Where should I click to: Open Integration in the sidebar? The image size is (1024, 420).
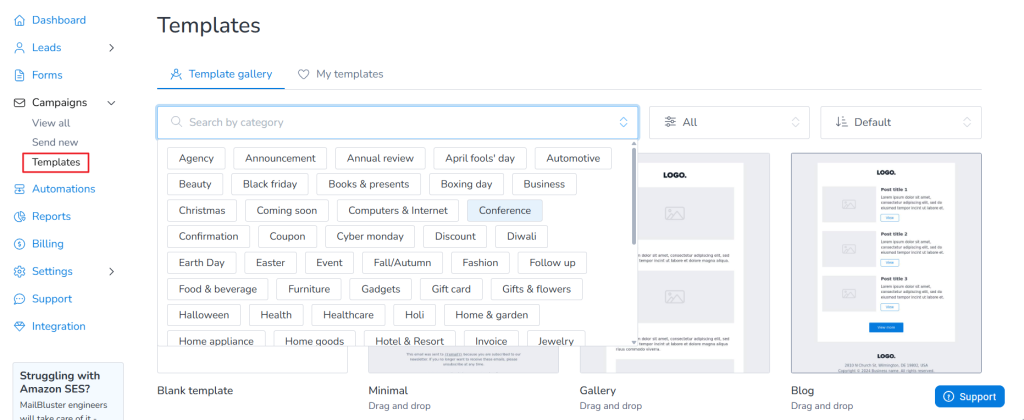pos(59,326)
